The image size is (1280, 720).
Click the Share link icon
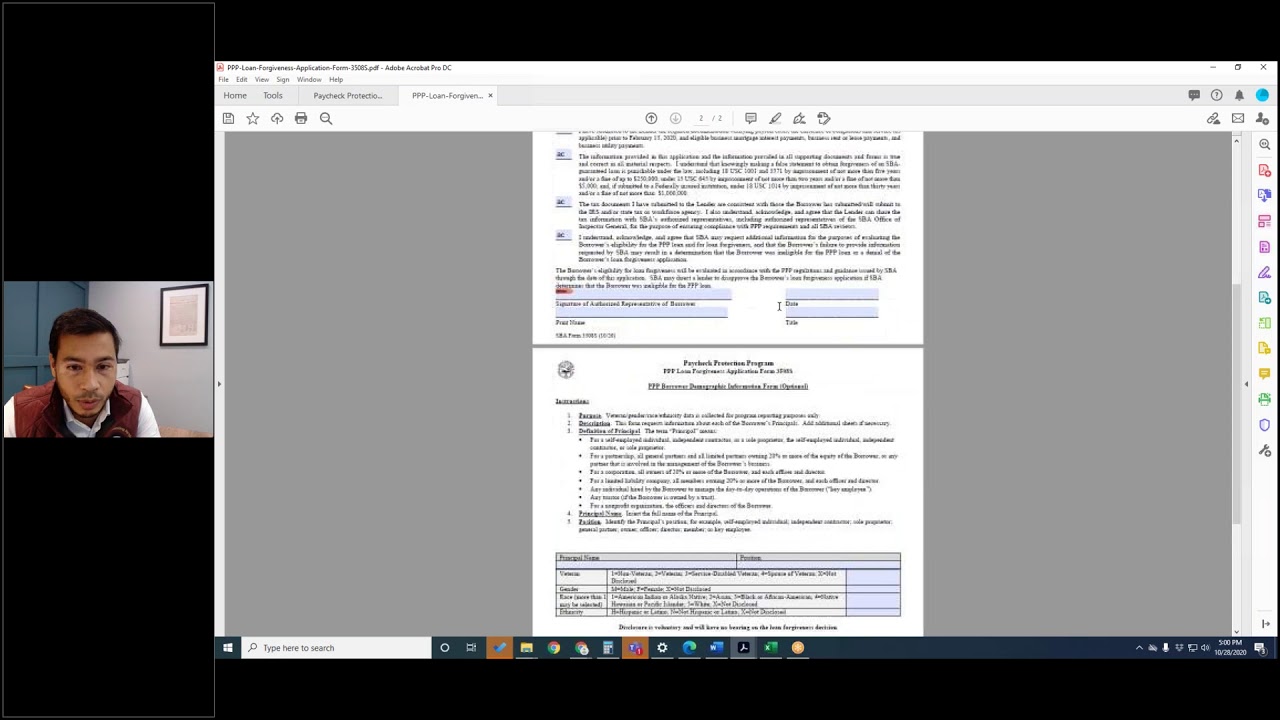(1213, 118)
